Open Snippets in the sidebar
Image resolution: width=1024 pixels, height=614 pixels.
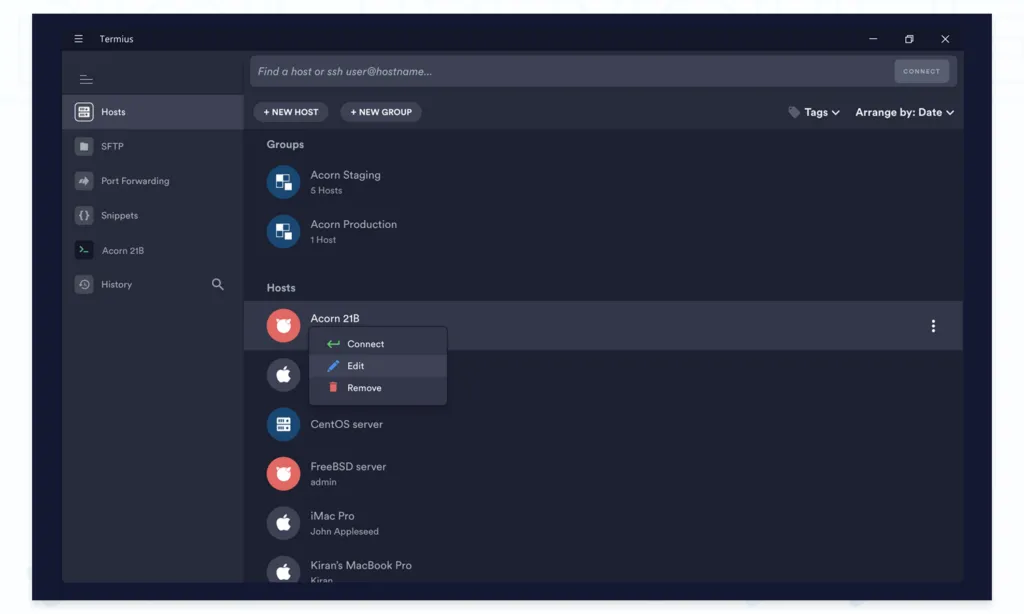153,216
